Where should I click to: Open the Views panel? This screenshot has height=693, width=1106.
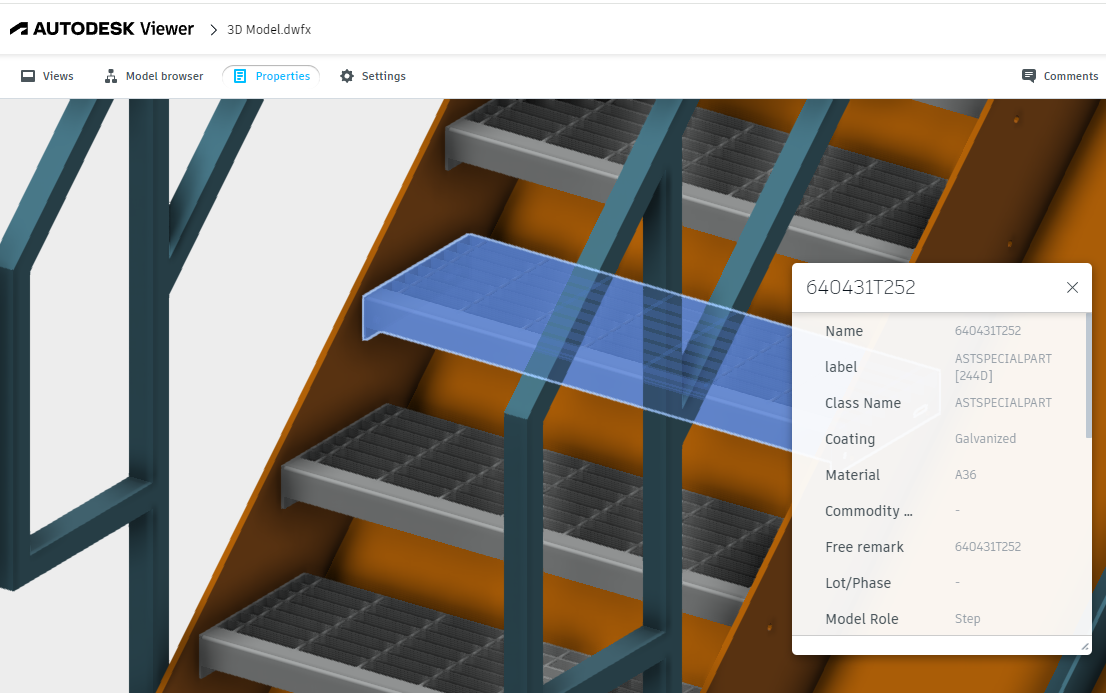click(46, 76)
